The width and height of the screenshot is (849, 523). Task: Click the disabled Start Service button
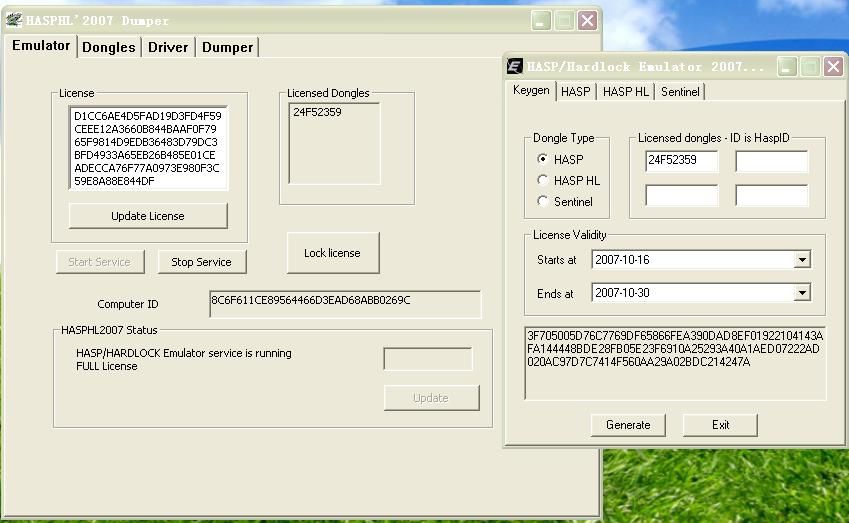click(x=100, y=262)
